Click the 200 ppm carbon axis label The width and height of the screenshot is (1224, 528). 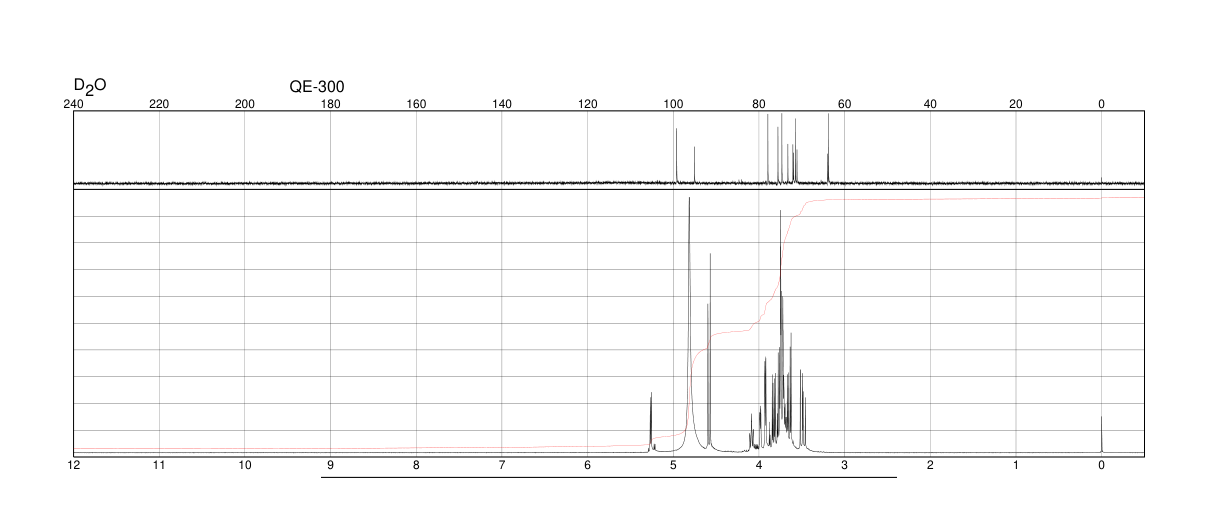pos(245,104)
